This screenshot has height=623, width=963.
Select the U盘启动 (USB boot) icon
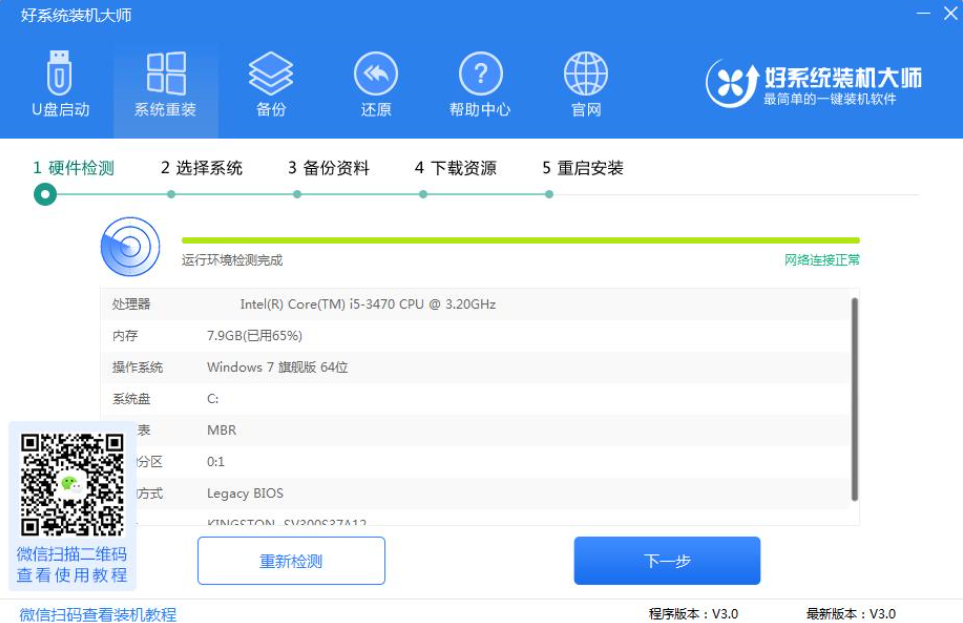click(x=60, y=80)
